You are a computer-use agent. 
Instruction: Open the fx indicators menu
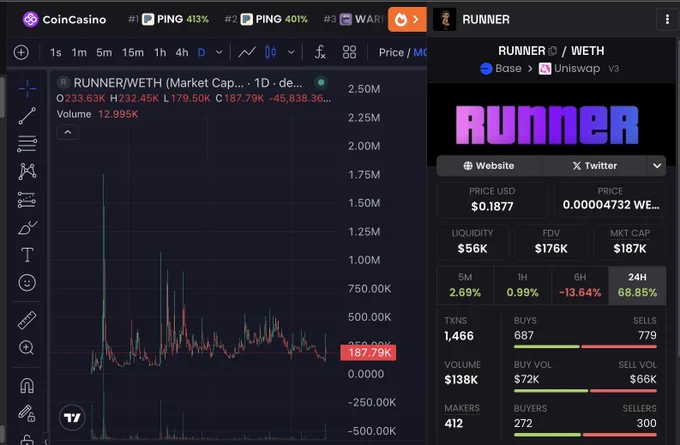[320, 52]
